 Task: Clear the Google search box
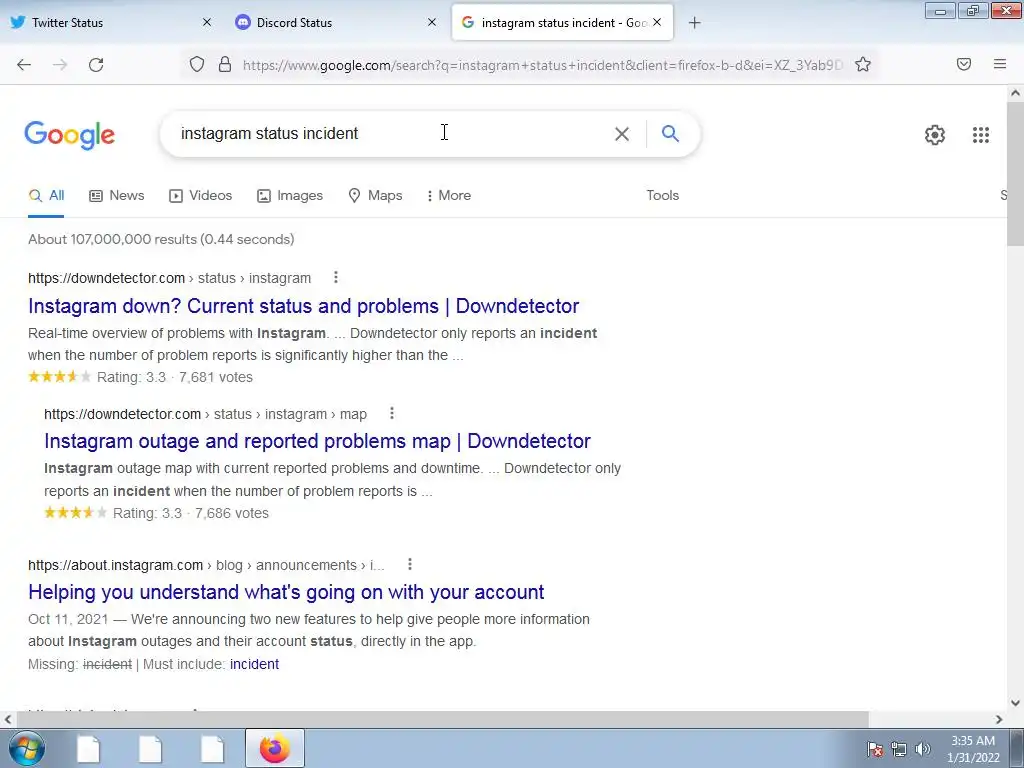pyautogui.click(x=622, y=134)
